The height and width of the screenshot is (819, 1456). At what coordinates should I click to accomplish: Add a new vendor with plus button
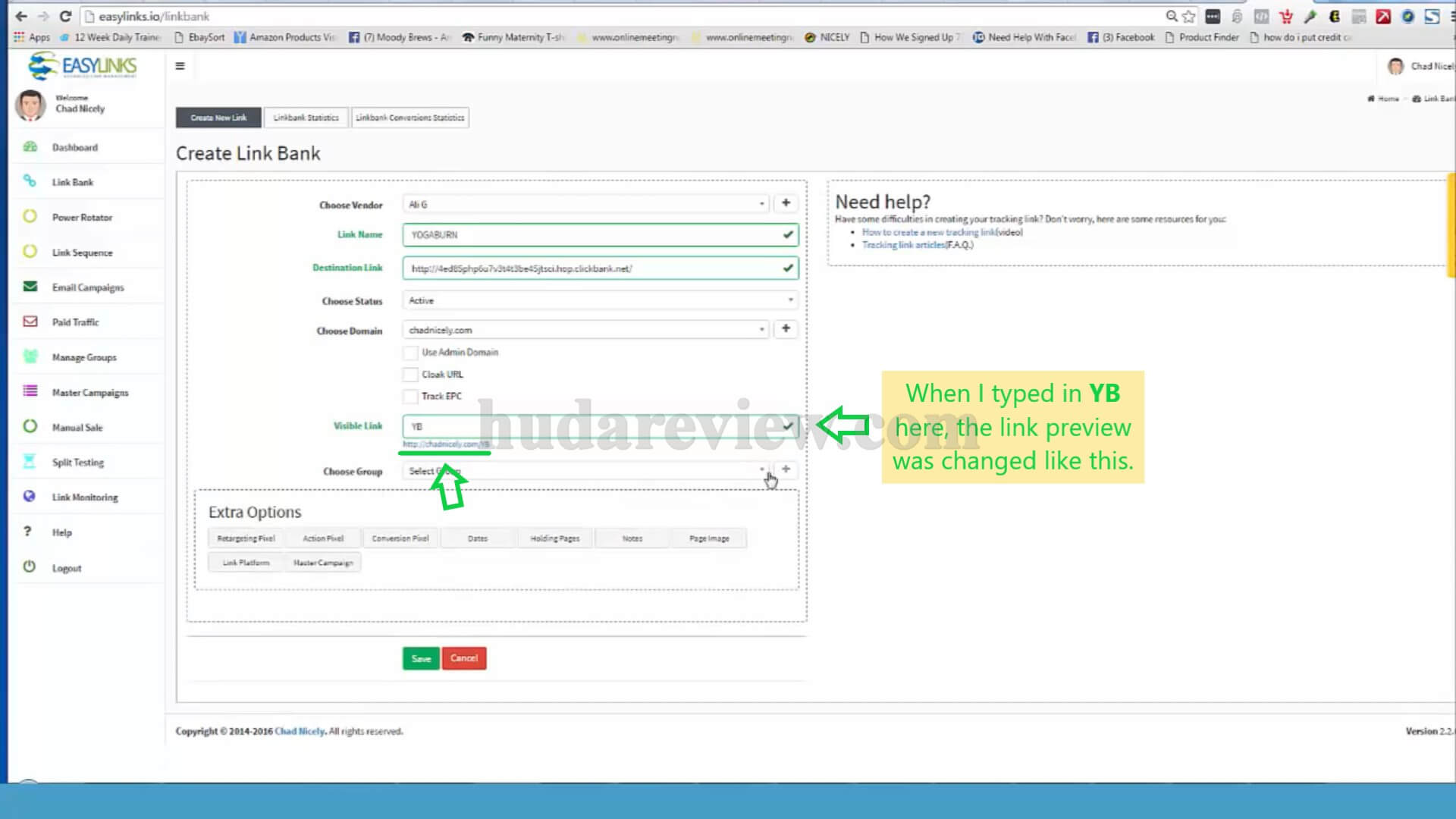coord(786,203)
